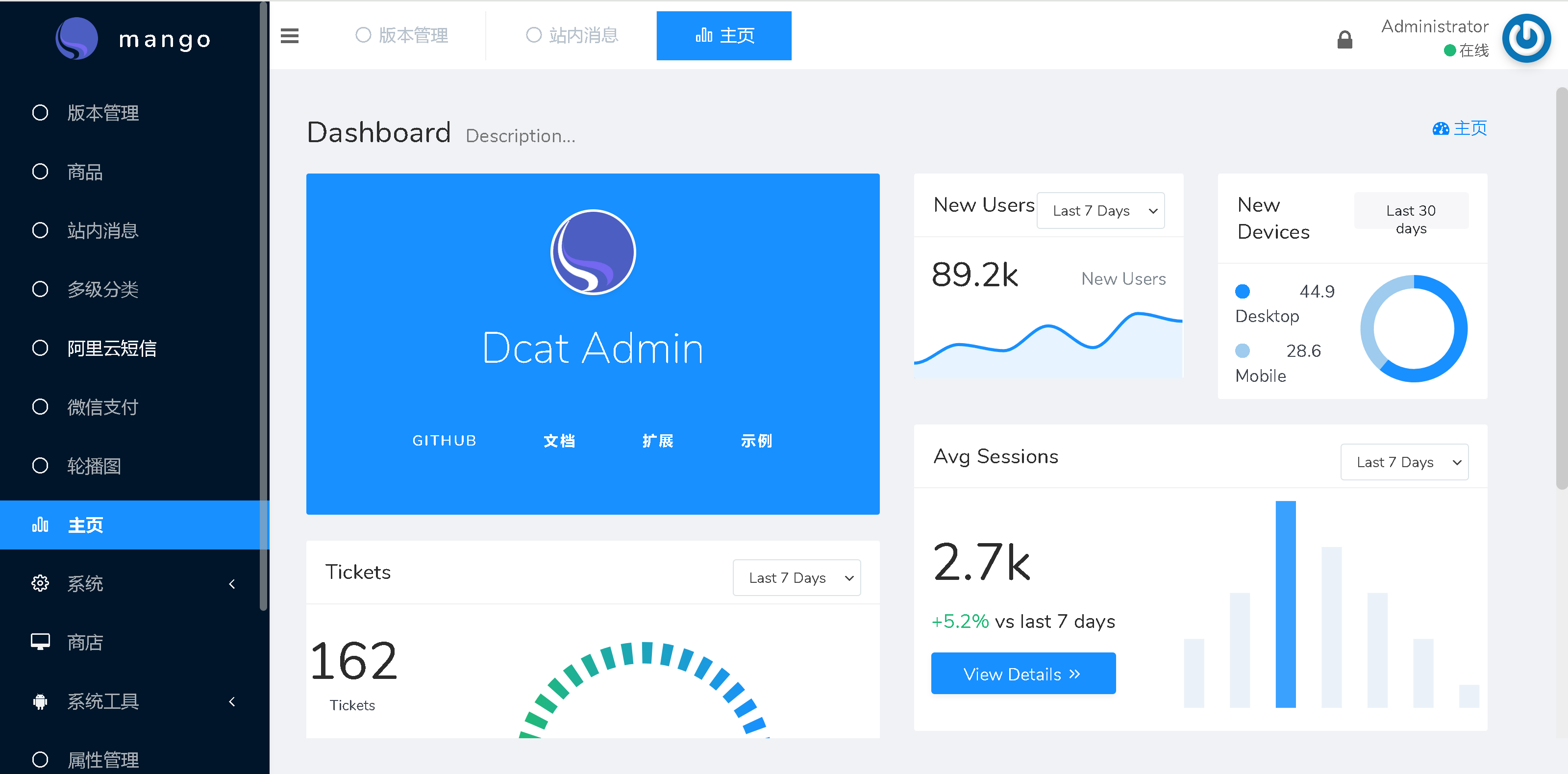The height and width of the screenshot is (774, 1568).
Task: Toggle the Mobile legend dot in New Devices
Action: click(x=1242, y=351)
